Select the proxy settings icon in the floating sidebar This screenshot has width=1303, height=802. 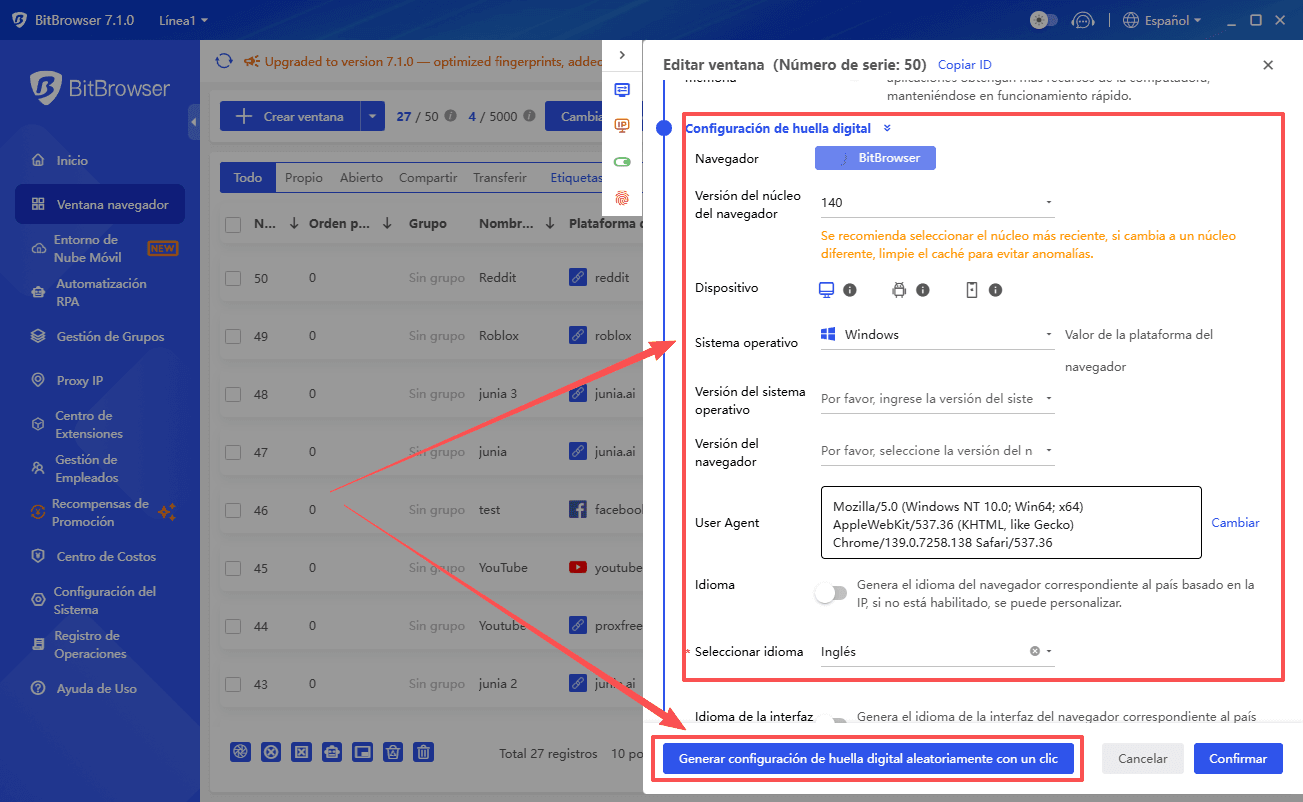622,89
